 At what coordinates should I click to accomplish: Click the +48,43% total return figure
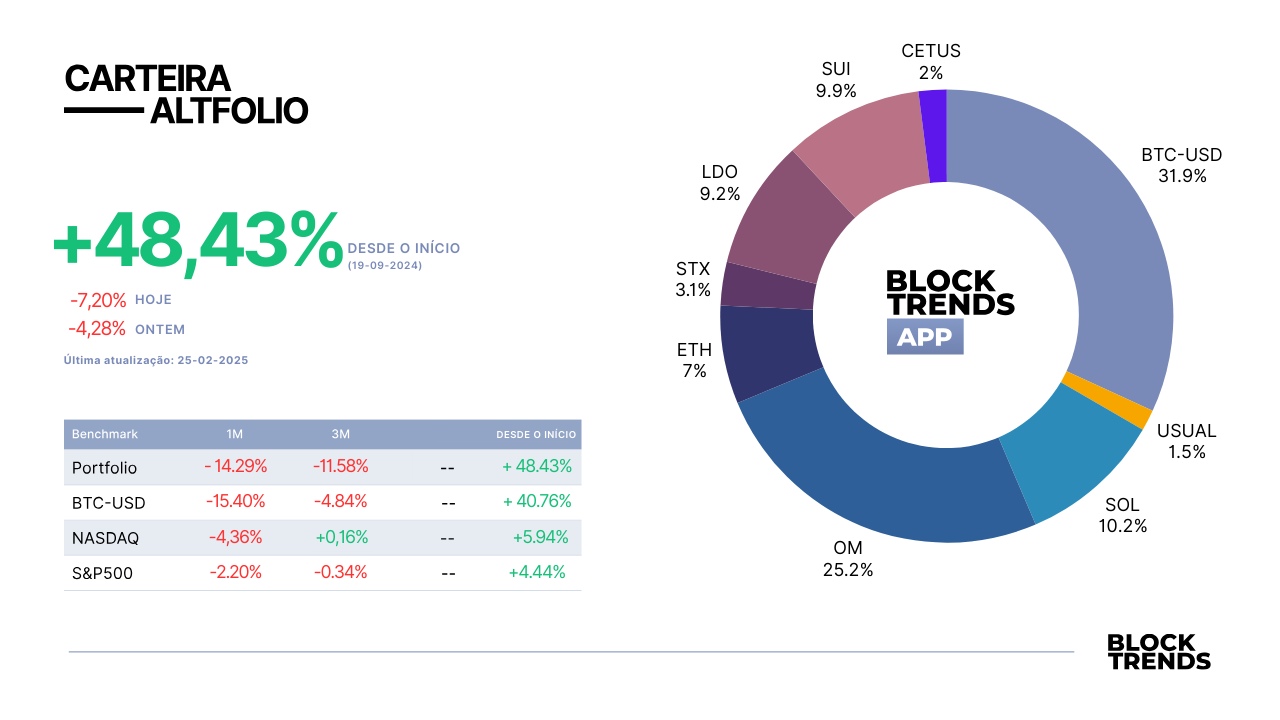point(198,241)
